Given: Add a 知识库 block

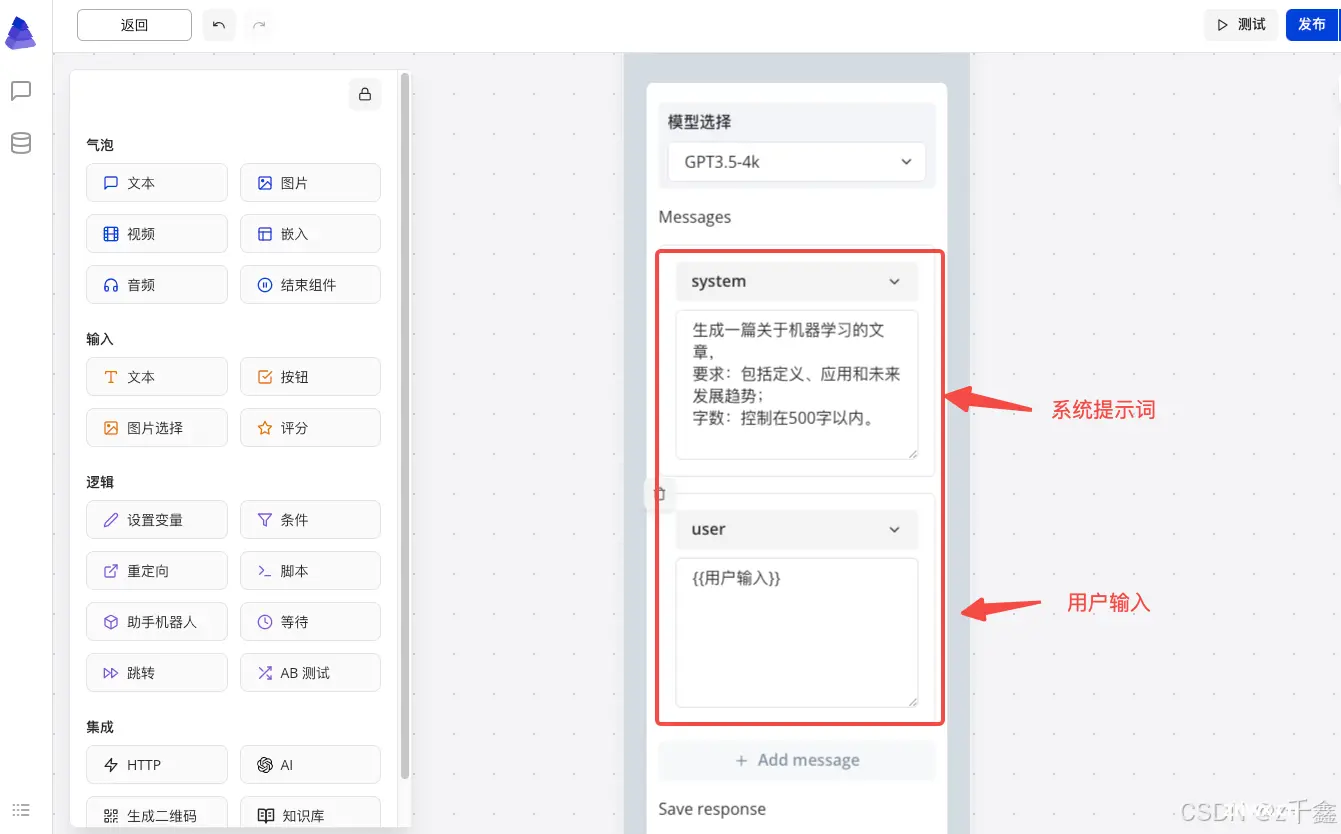Looking at the screenshot, I should (x=310, y=814).
